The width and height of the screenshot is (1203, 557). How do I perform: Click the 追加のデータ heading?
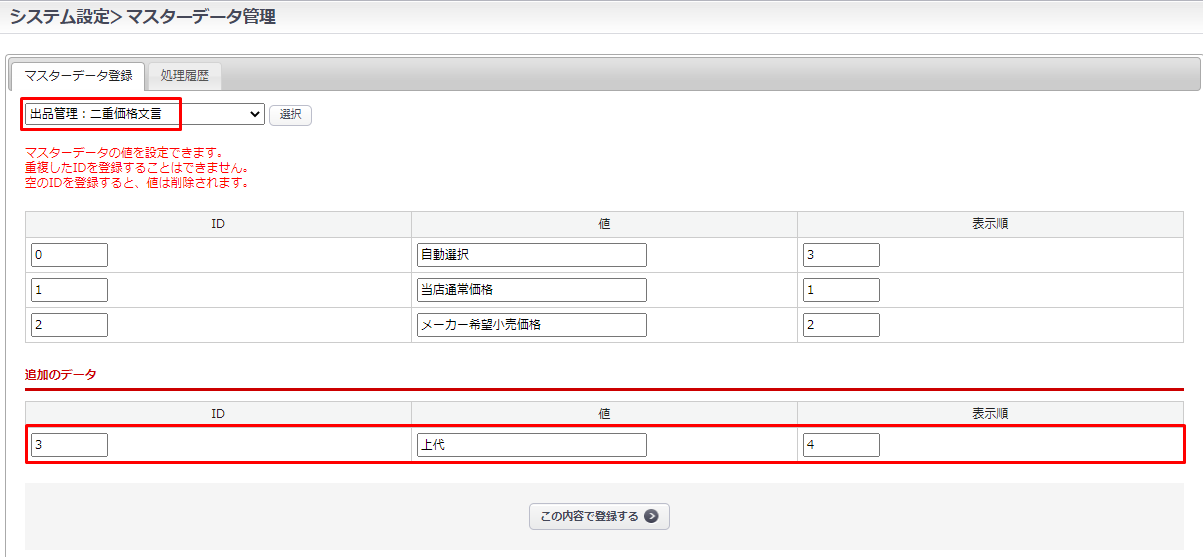[61, 374]
